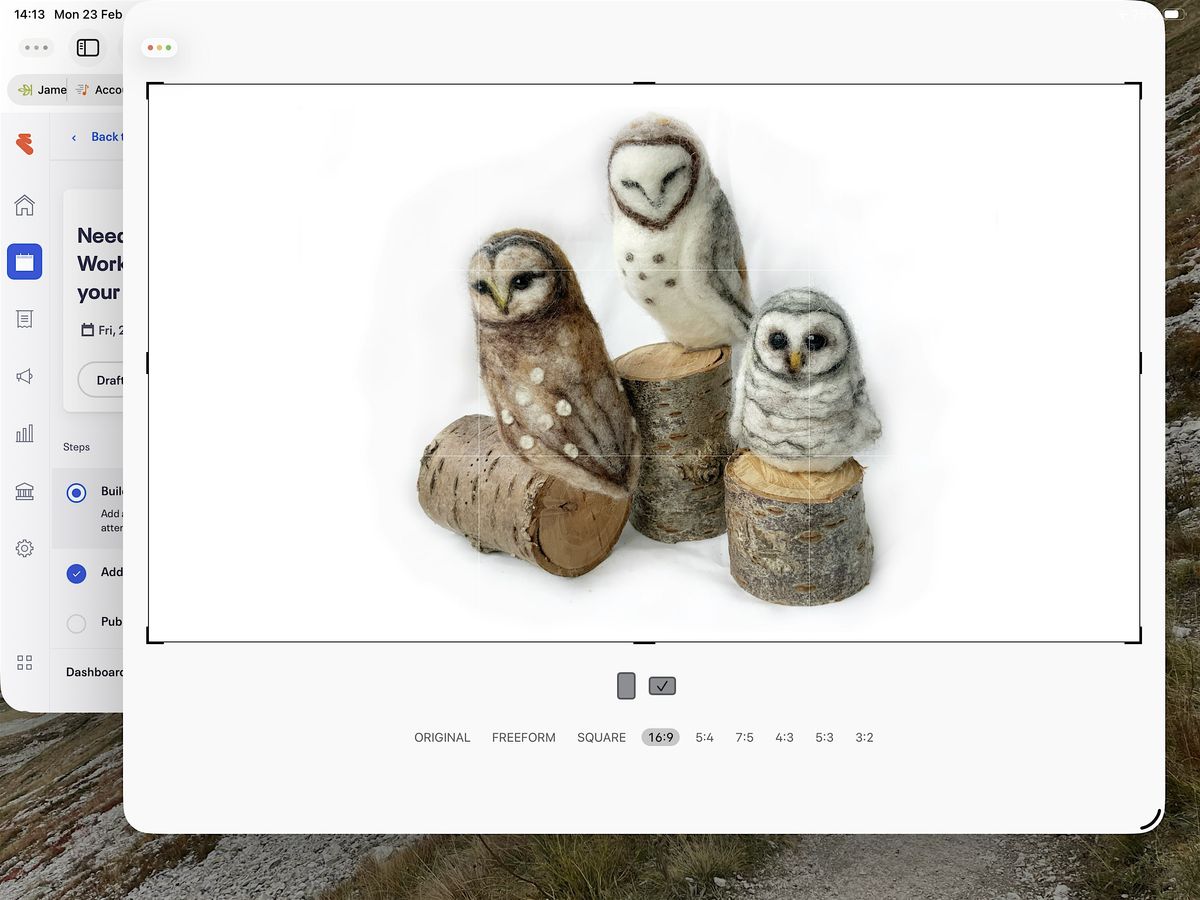The image size is (1200, 900).
Task: Select the unchecked Publish step circle
Action: [x=77, y=623]
